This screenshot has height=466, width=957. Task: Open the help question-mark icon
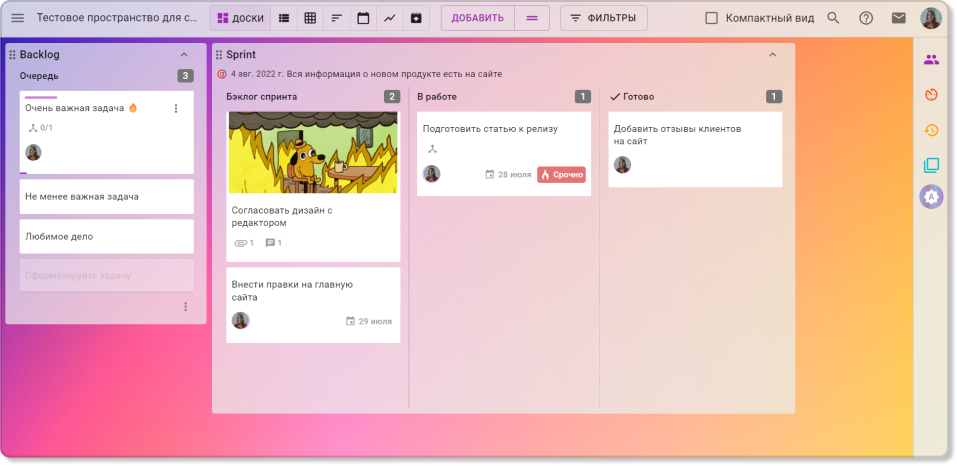click(x=865, y=18)
